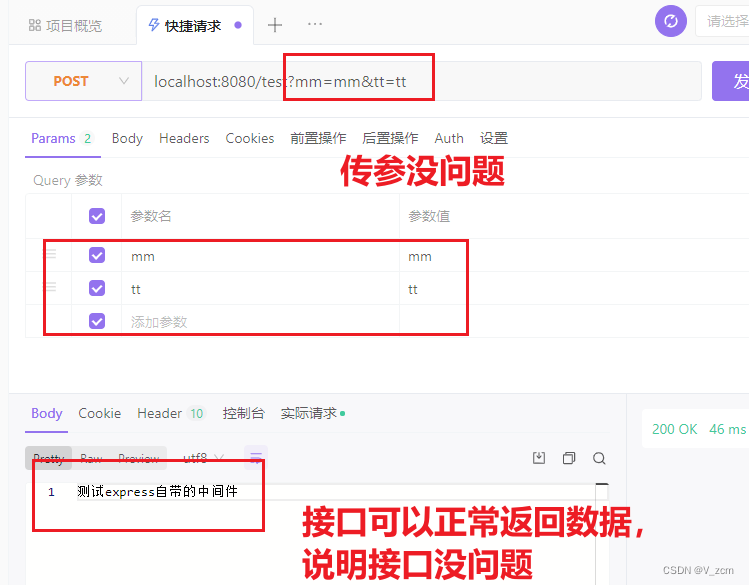Click the request URL input field
The height and width of the screenshot is (585, 749).
click(x=422, y=81)
